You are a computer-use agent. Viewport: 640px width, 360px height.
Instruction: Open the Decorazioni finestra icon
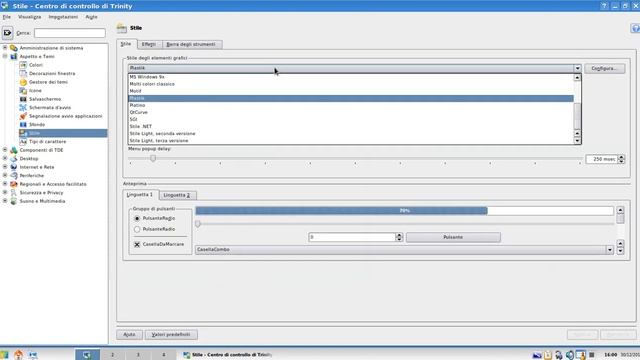[x=23, y=73]
